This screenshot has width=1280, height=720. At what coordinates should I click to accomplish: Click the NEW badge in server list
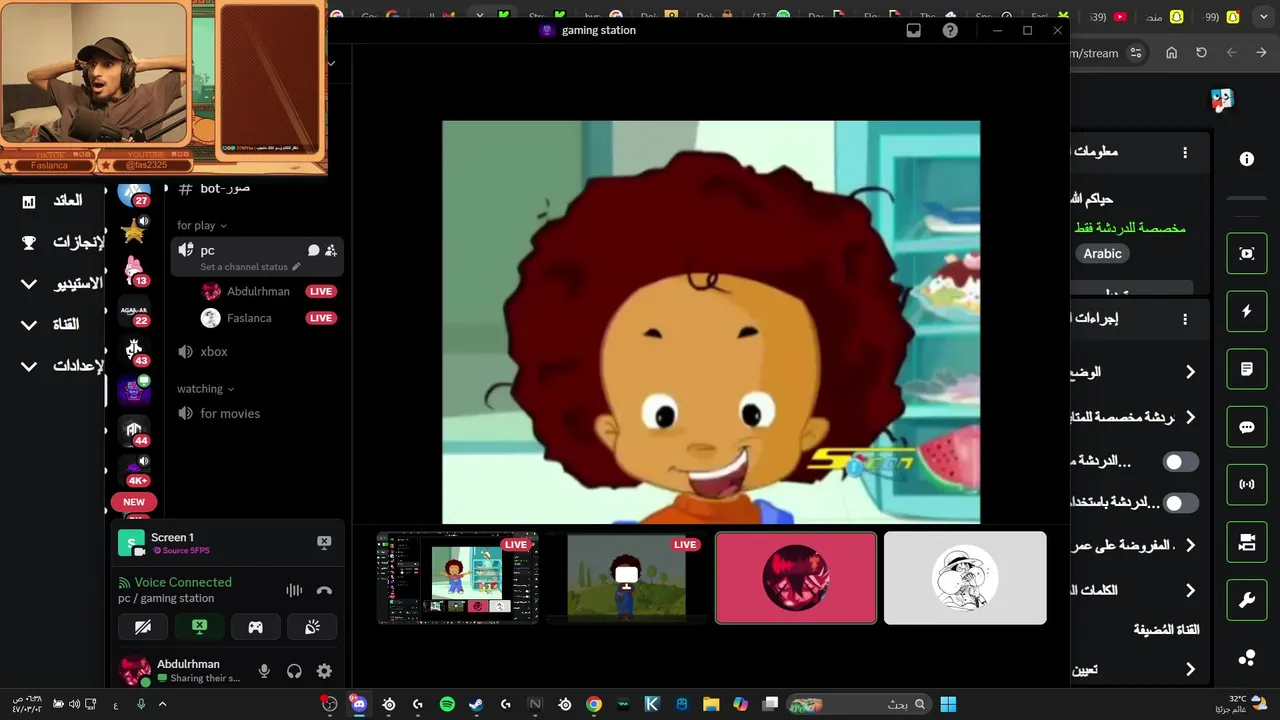134,502
